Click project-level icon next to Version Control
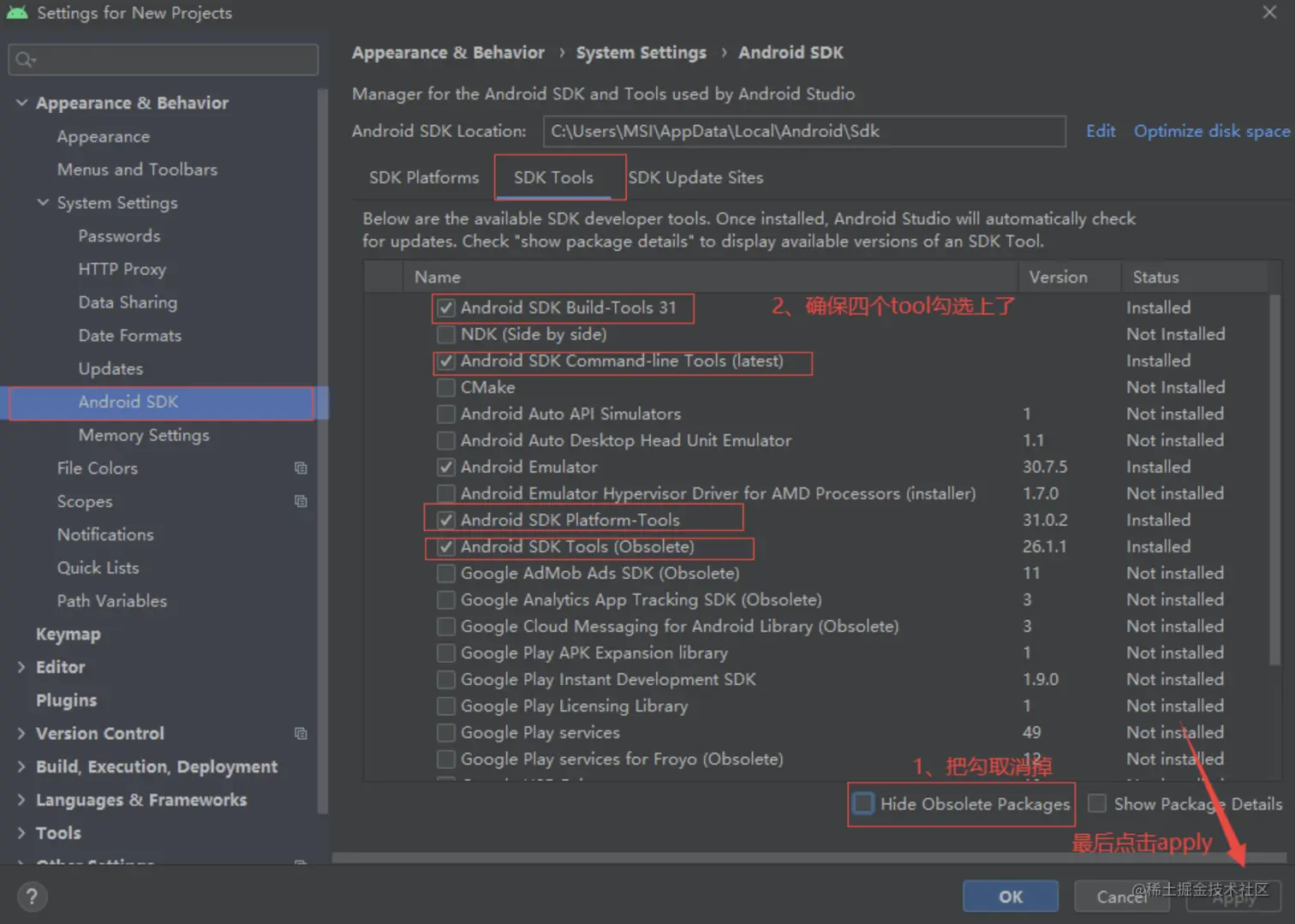 pos(301,733)
